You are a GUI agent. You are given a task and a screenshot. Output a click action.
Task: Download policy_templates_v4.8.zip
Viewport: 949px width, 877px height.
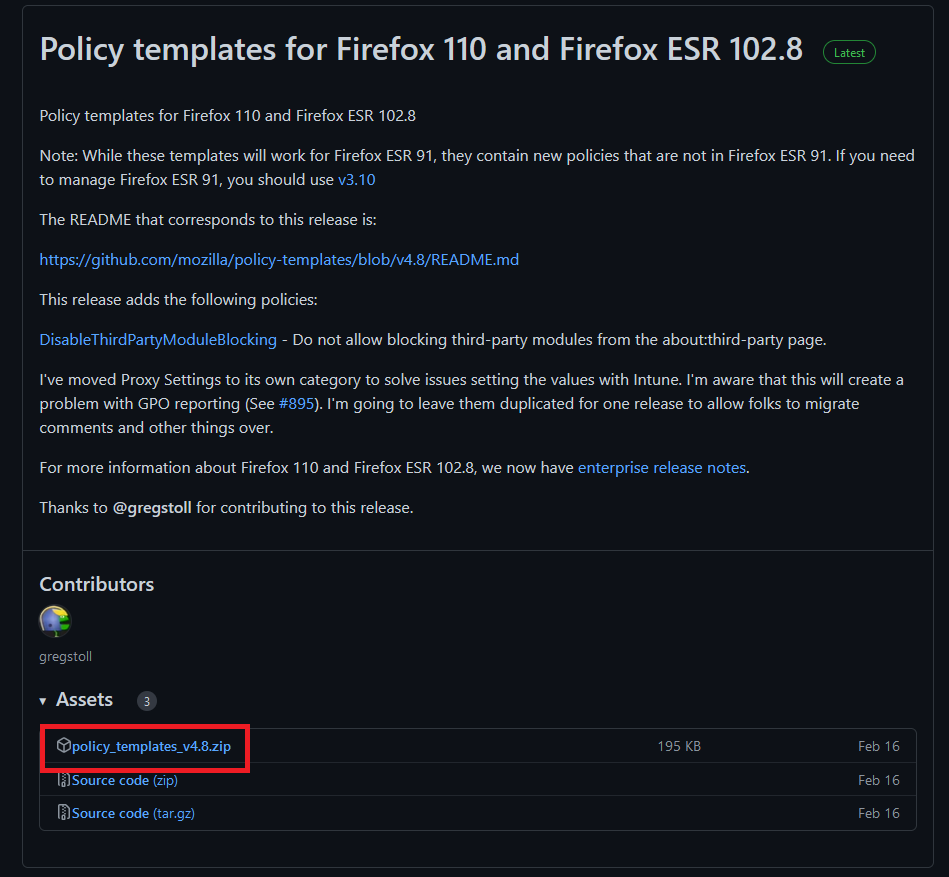pos(151,746)
